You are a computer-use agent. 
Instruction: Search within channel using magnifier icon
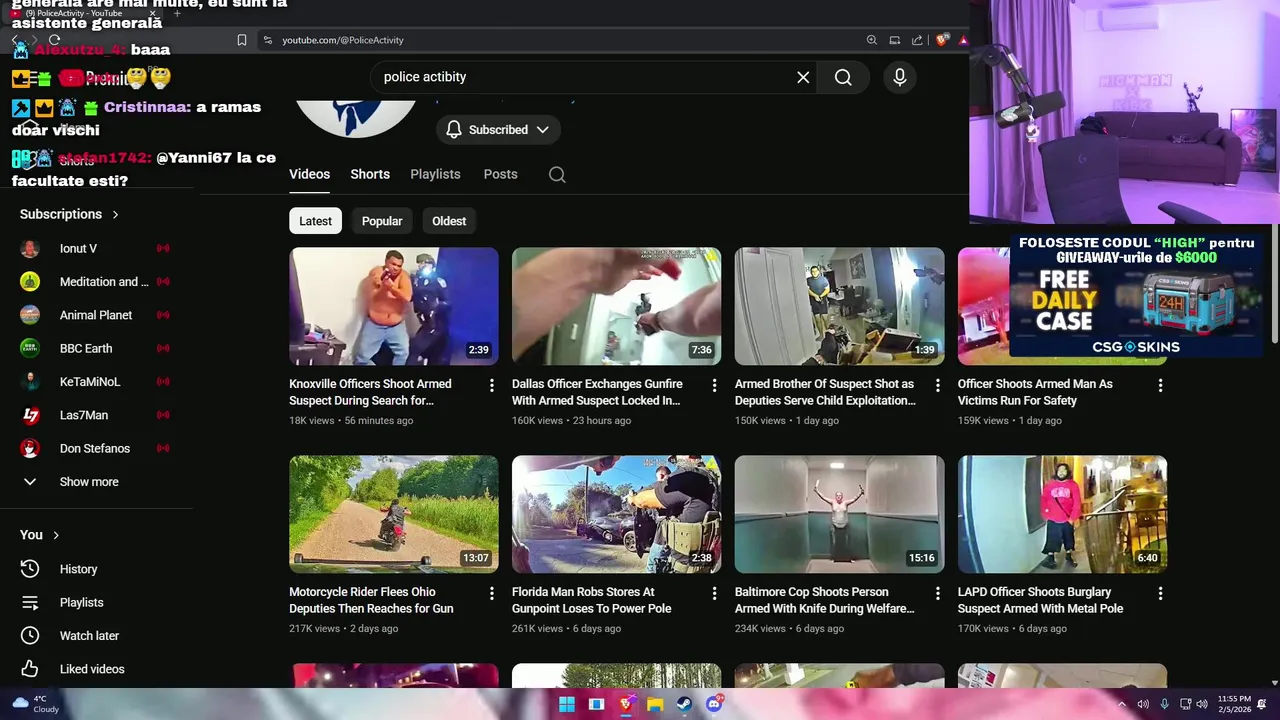pyautogui.click(x=557, y=174)
